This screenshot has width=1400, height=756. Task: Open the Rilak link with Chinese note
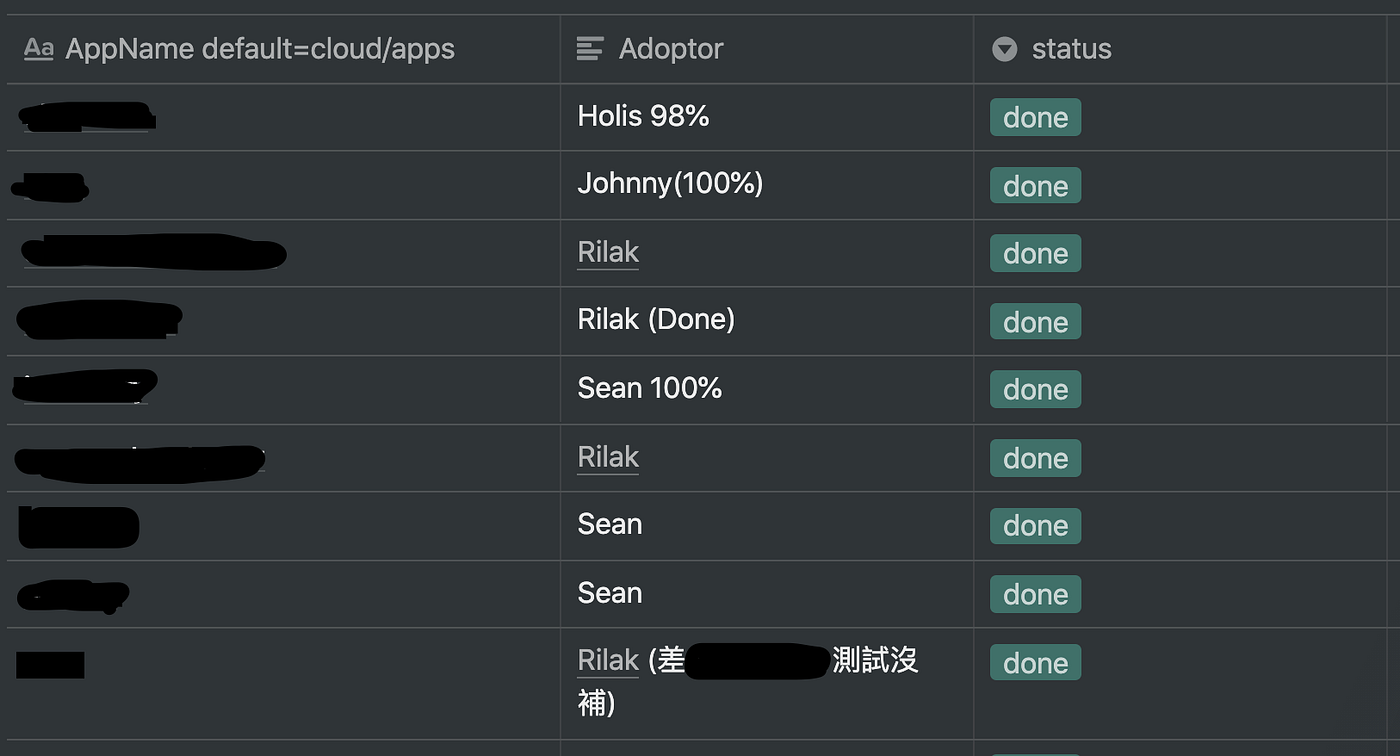coord(608,661)
